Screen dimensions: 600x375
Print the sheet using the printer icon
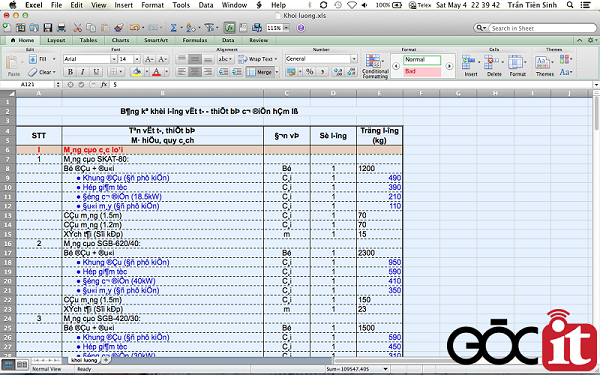coord(61,28)
